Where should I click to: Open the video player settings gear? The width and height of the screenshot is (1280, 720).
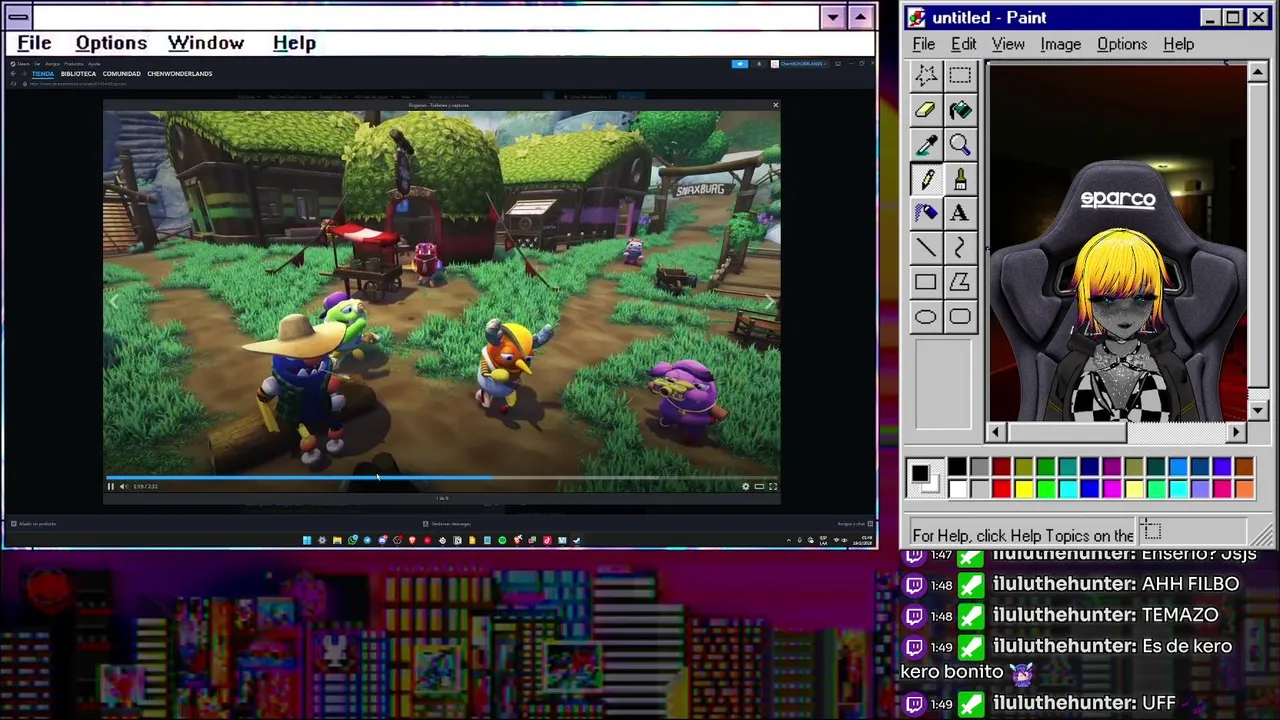coord(745,486)
